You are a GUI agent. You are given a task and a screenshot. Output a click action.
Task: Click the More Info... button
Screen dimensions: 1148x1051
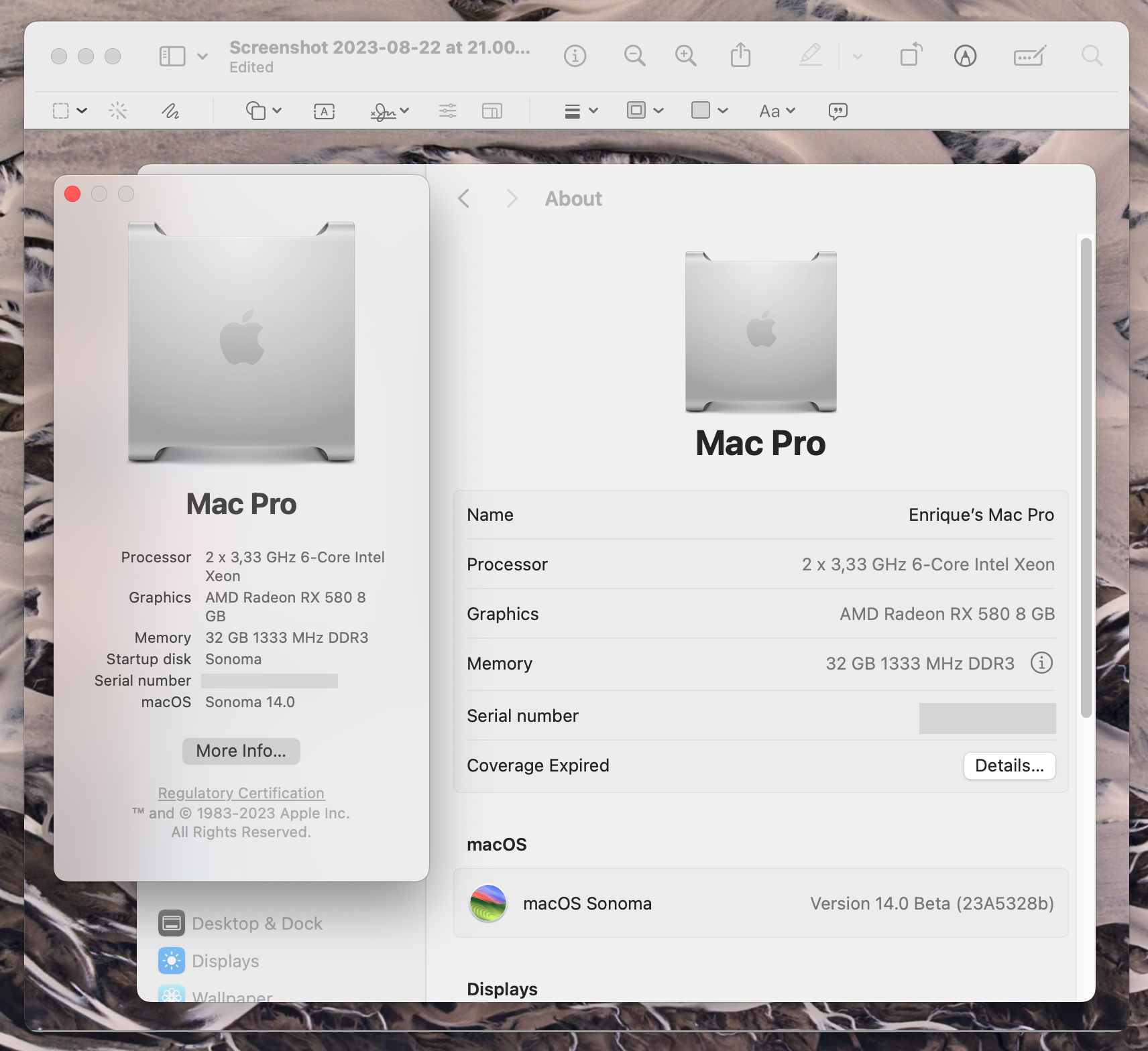click(241, 751)
